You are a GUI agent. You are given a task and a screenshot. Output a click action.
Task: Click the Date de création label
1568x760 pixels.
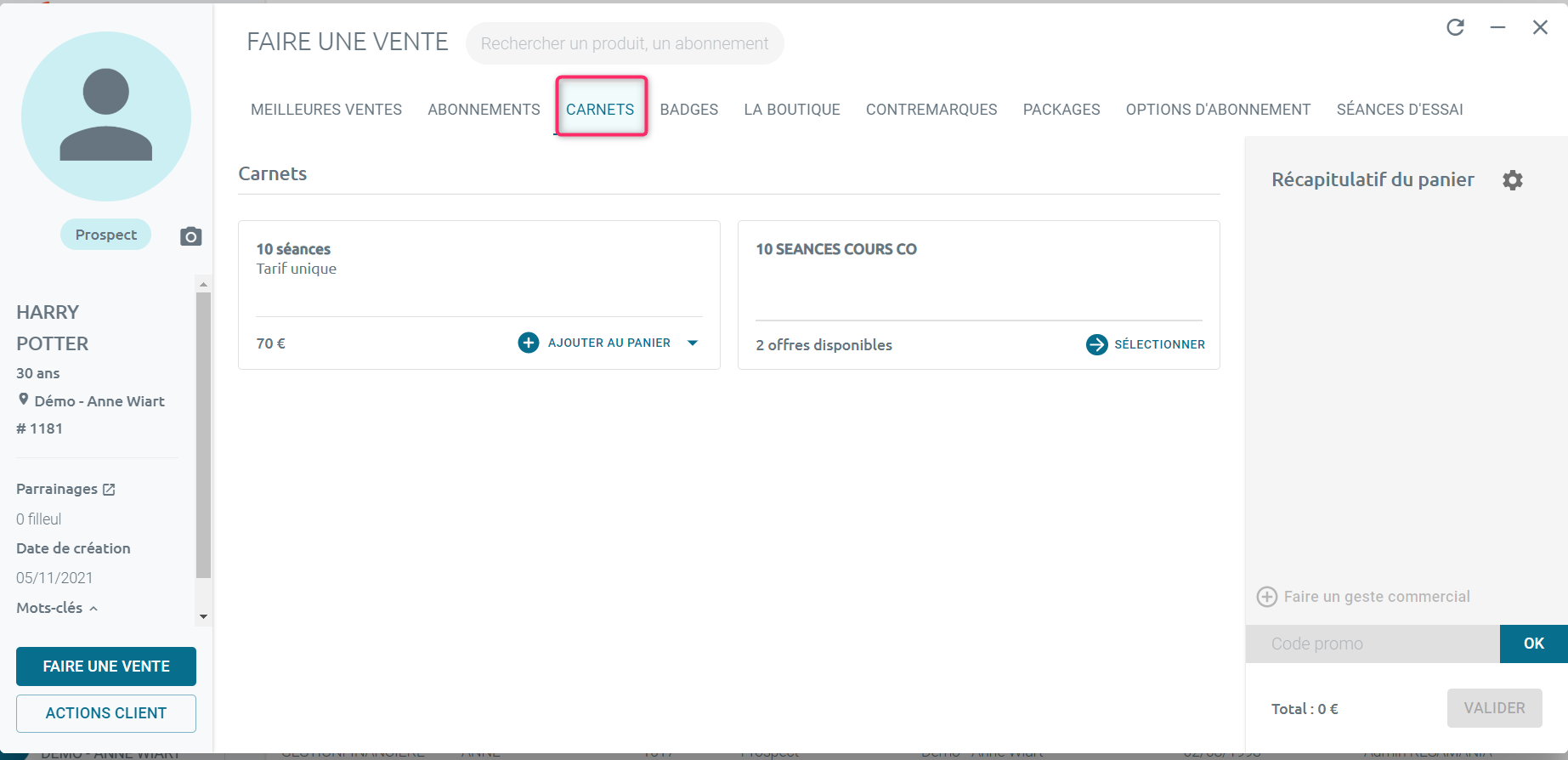[x=73, y=548]
